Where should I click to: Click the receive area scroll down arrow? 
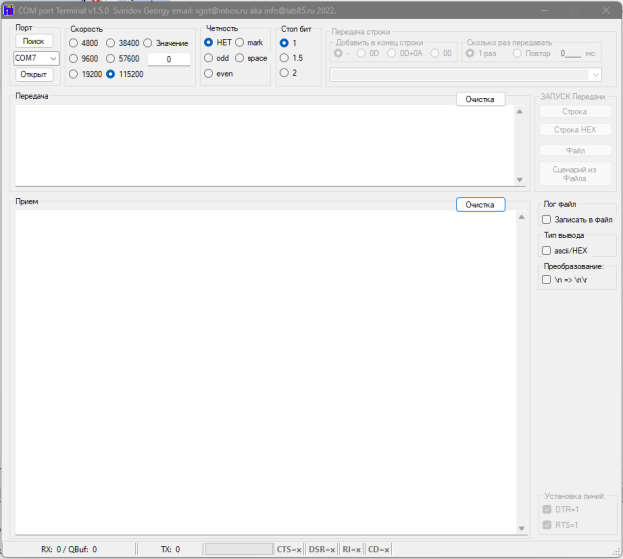pyautogui.click(x=520, y=529)
